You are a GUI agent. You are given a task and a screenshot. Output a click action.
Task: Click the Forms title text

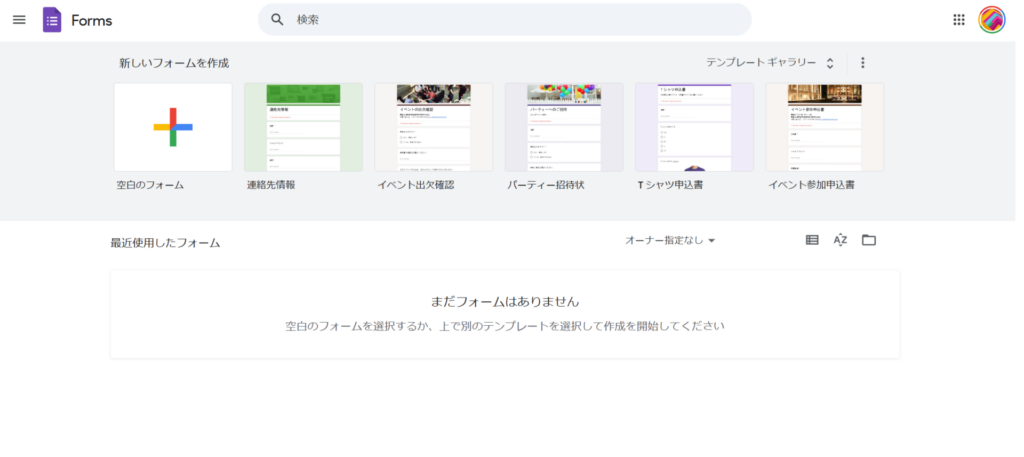92,21
